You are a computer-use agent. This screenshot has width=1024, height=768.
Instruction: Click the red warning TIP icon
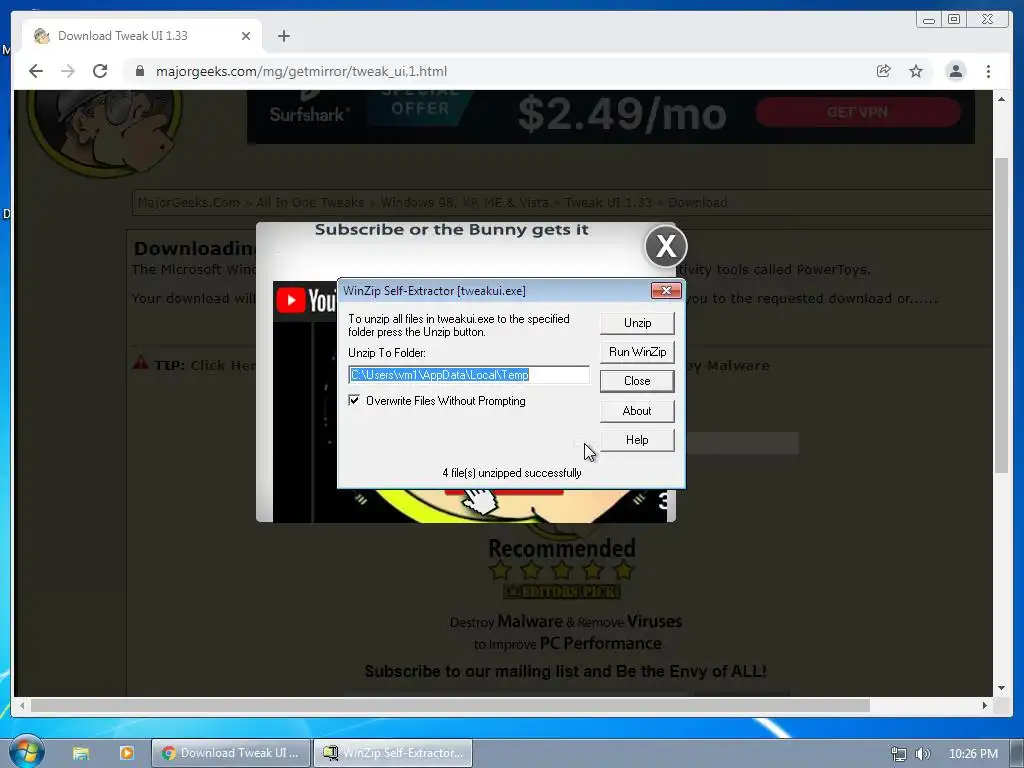(140, 362)
